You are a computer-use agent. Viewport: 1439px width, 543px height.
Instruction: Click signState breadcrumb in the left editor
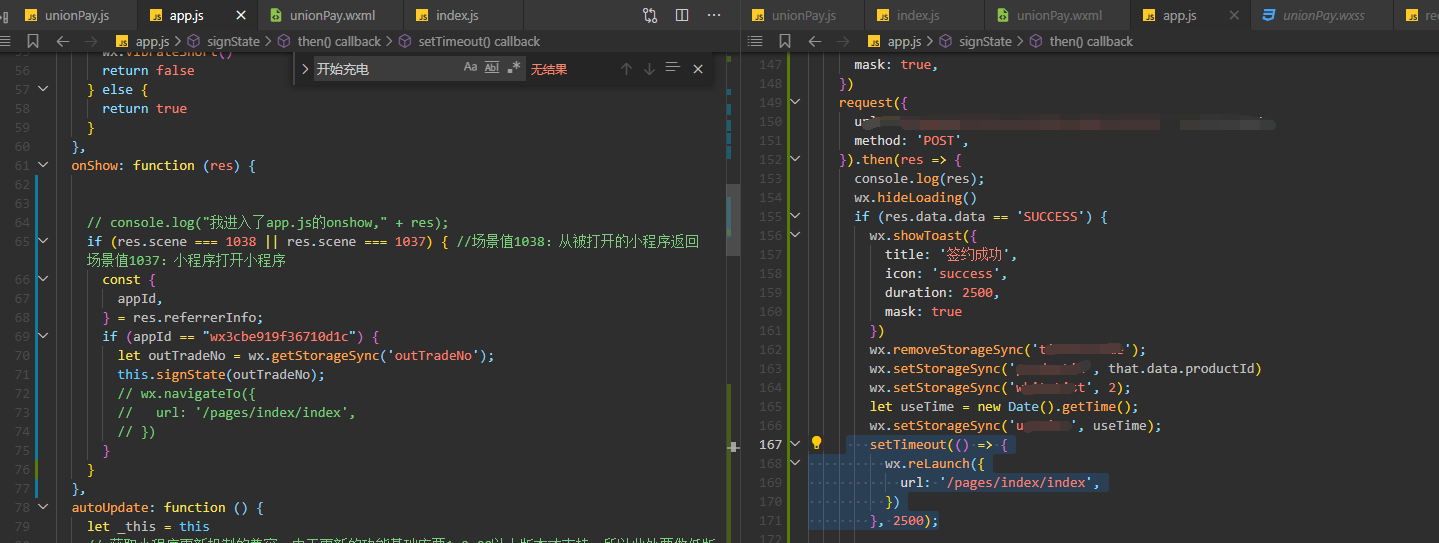click(x=232, y=41)
